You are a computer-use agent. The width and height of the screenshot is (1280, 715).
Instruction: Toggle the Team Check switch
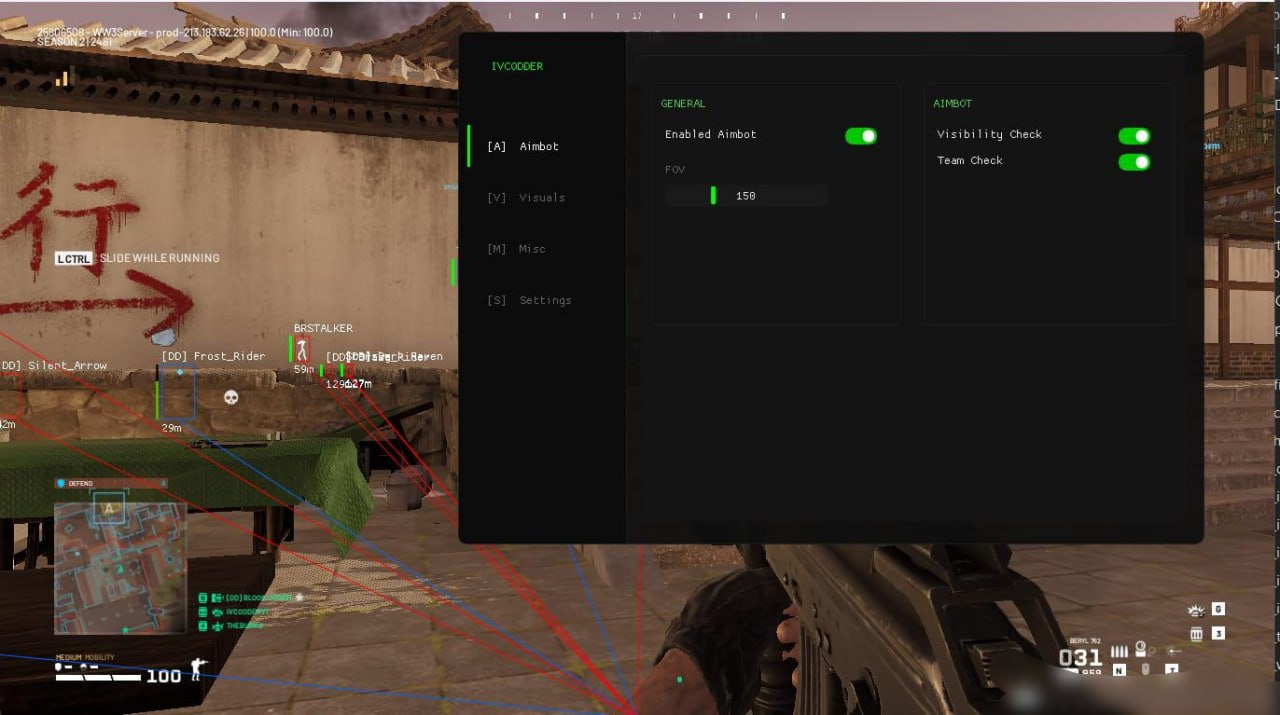pyautogui.click(x=1133, y=162)
